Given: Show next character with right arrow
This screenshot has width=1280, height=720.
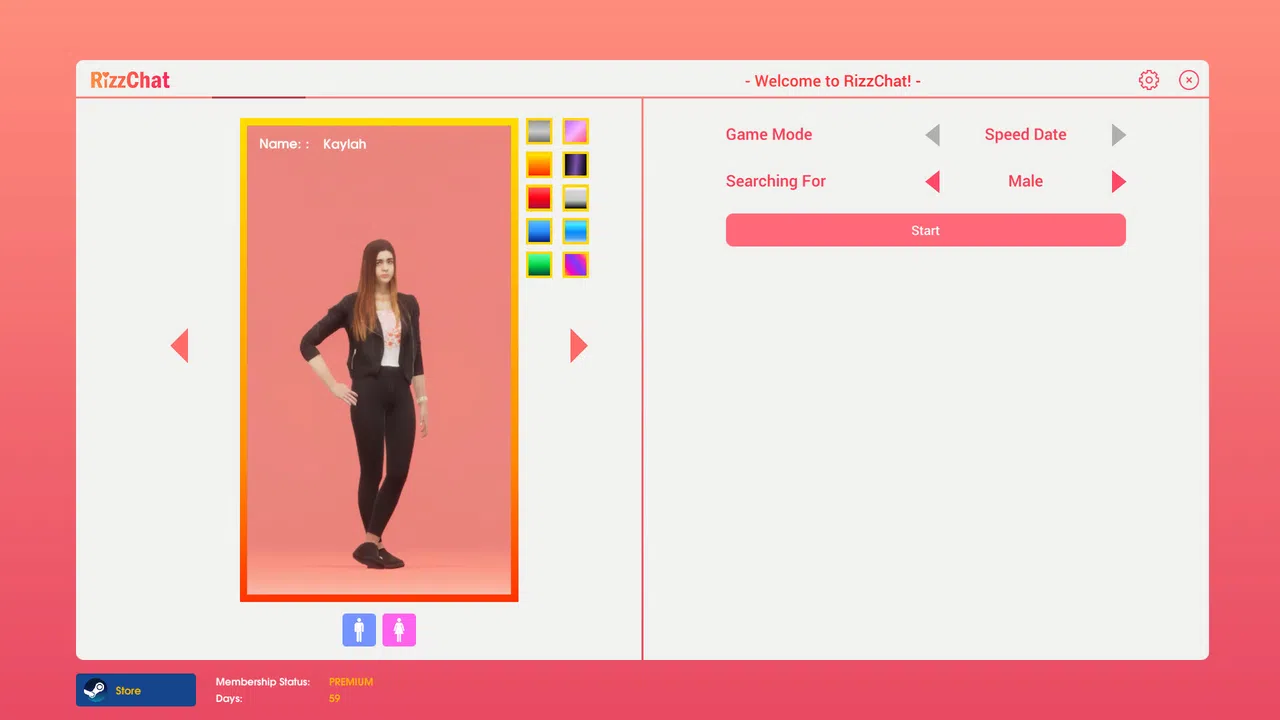Looking at the screenshot, I should click(x=579, y=346).
